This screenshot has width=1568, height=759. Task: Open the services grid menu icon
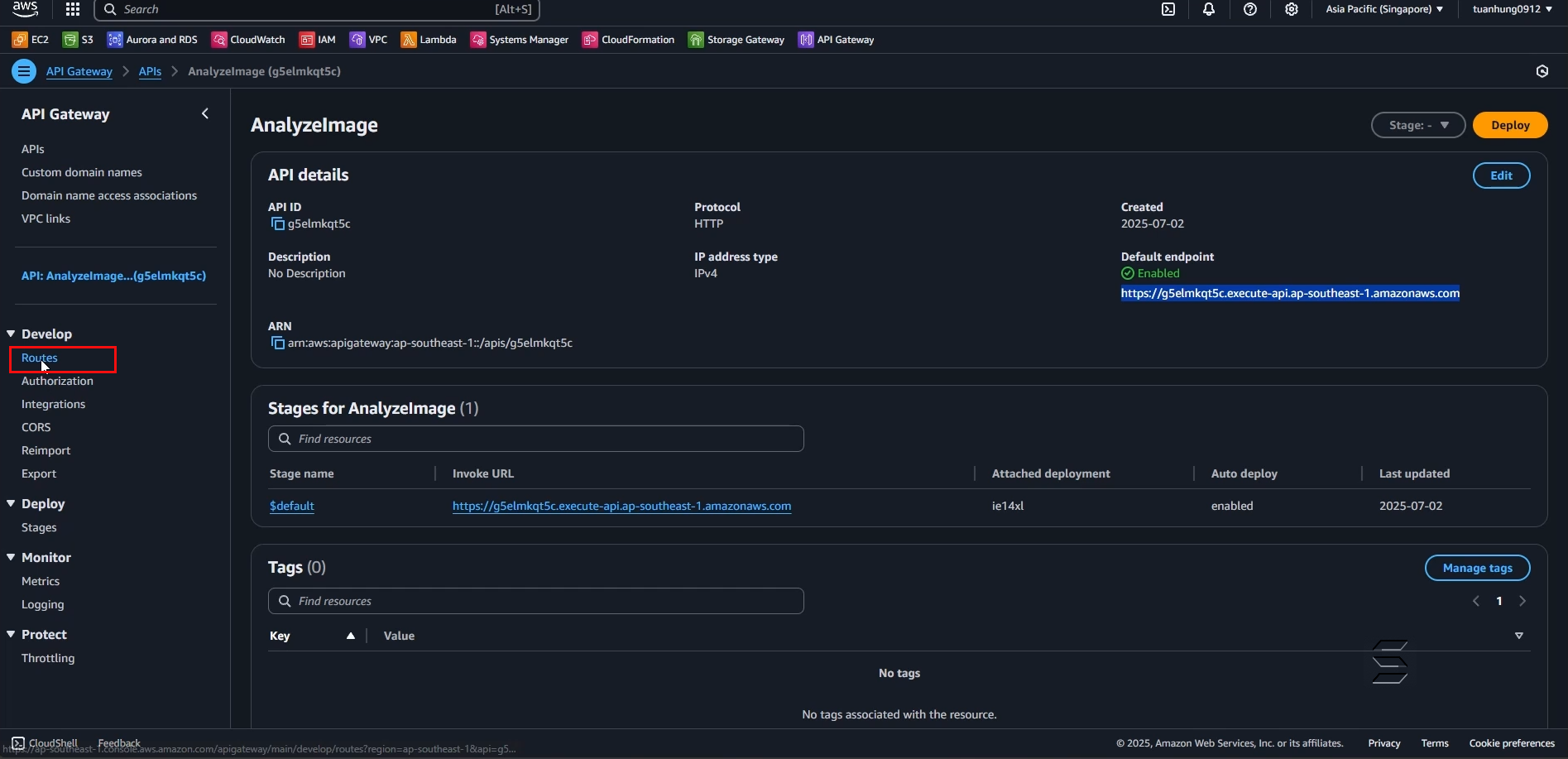point(73,9)
